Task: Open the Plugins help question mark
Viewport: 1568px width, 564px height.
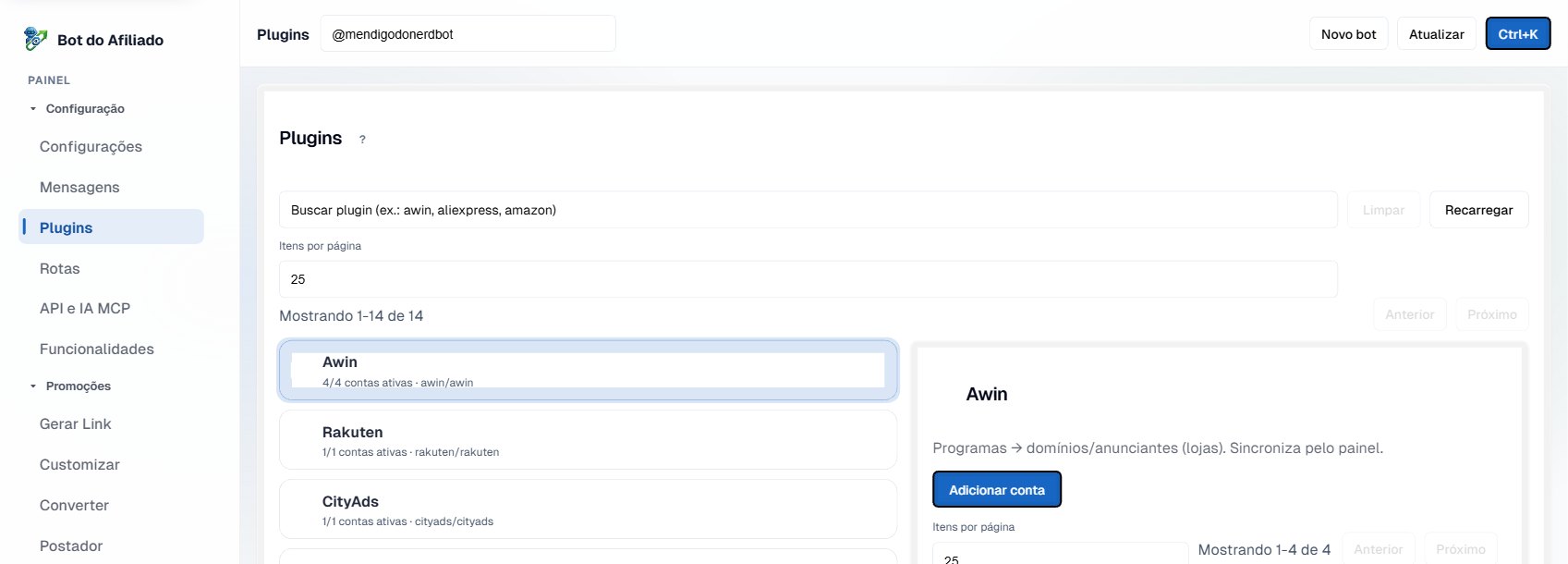Action: (362, 140)
